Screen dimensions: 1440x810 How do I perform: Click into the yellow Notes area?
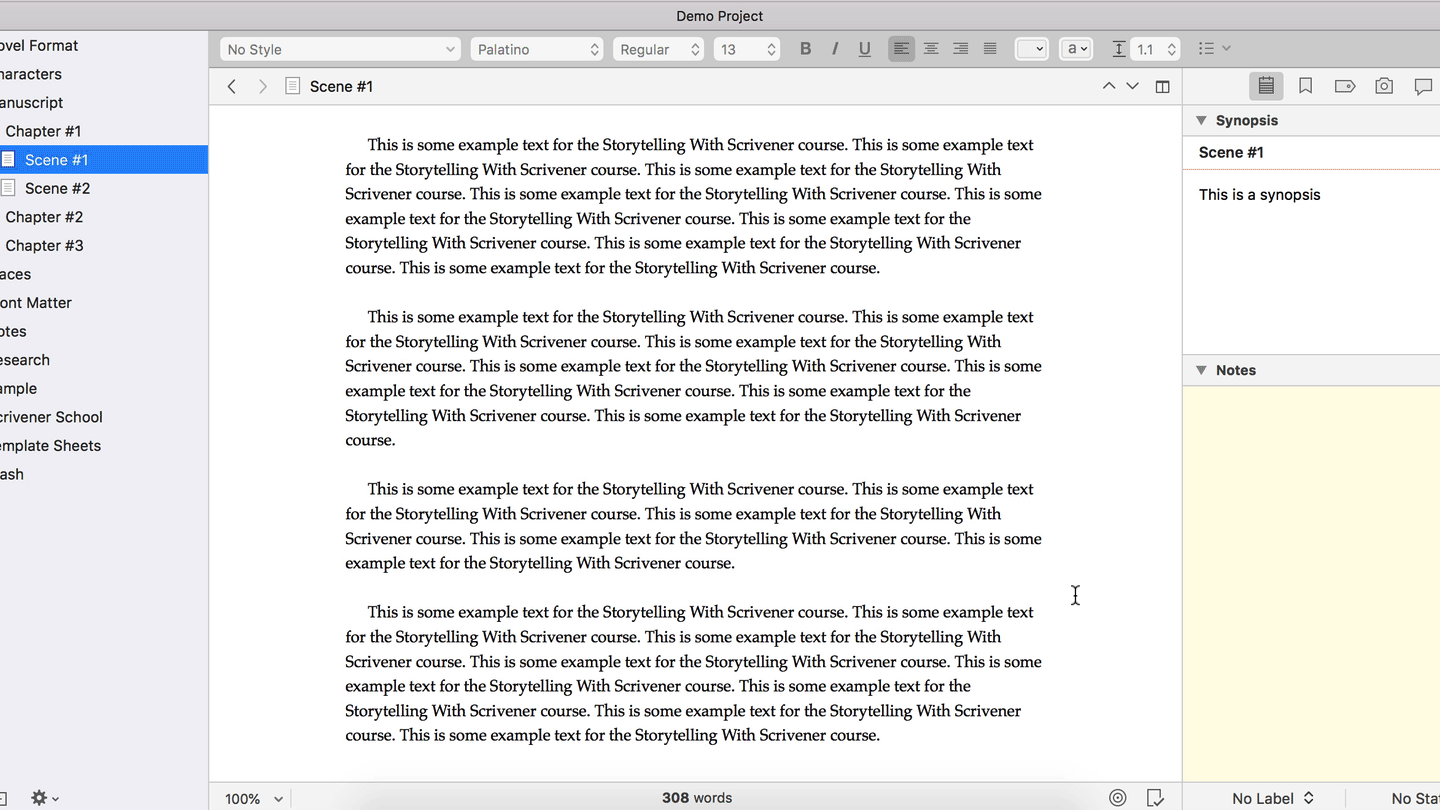pyautogui.click(x=1311, y=583)
